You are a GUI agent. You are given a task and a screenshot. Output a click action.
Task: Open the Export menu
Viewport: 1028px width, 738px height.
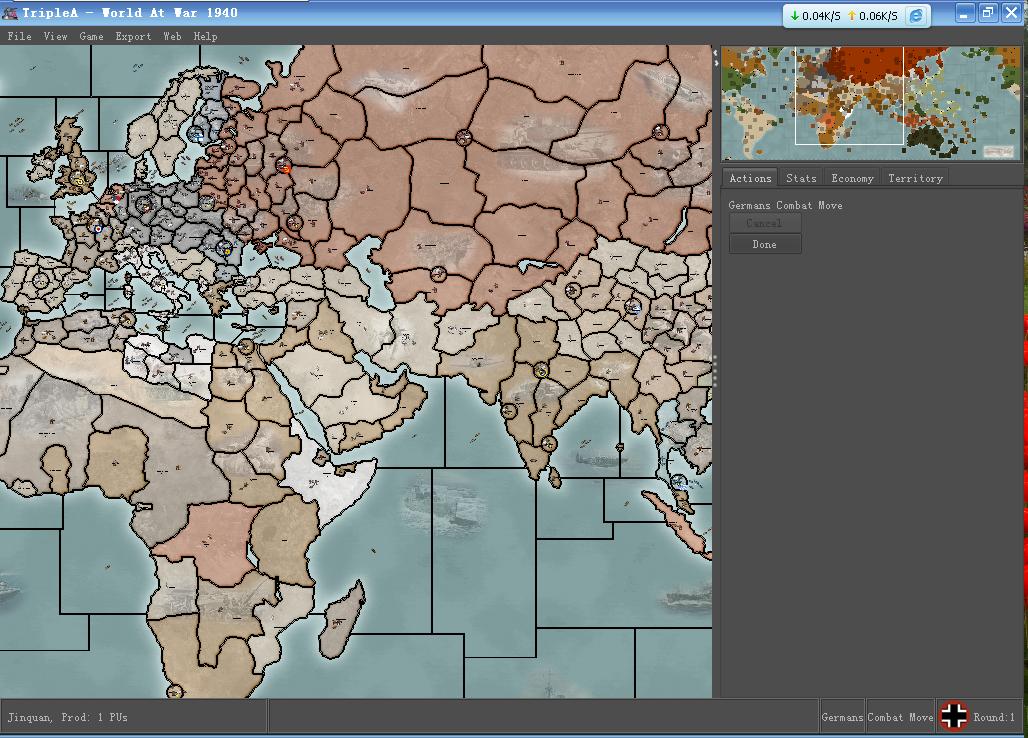point(133,37)
